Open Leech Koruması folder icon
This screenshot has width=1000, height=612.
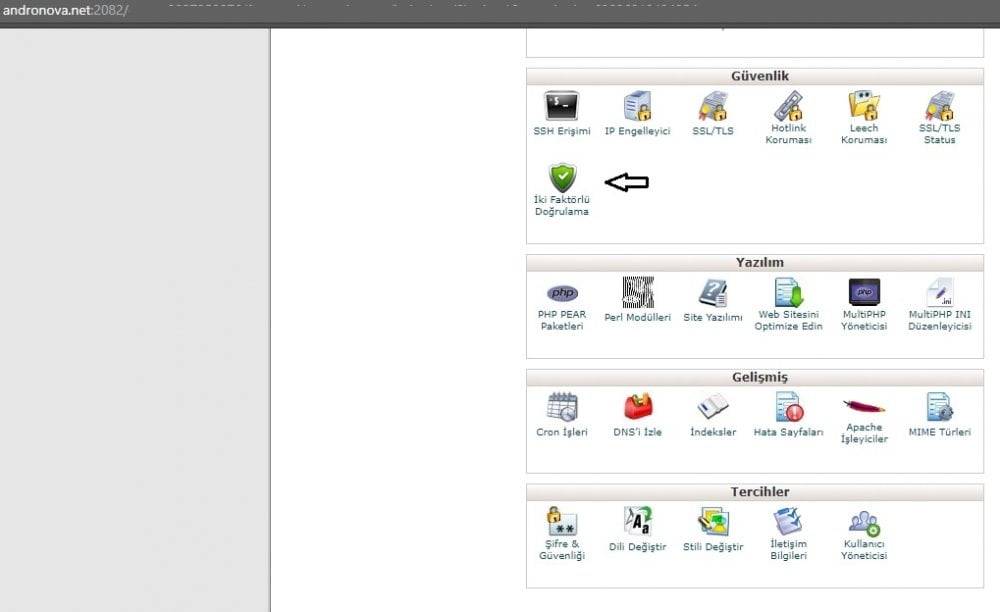pyautogui.click(x=864, y=105)
